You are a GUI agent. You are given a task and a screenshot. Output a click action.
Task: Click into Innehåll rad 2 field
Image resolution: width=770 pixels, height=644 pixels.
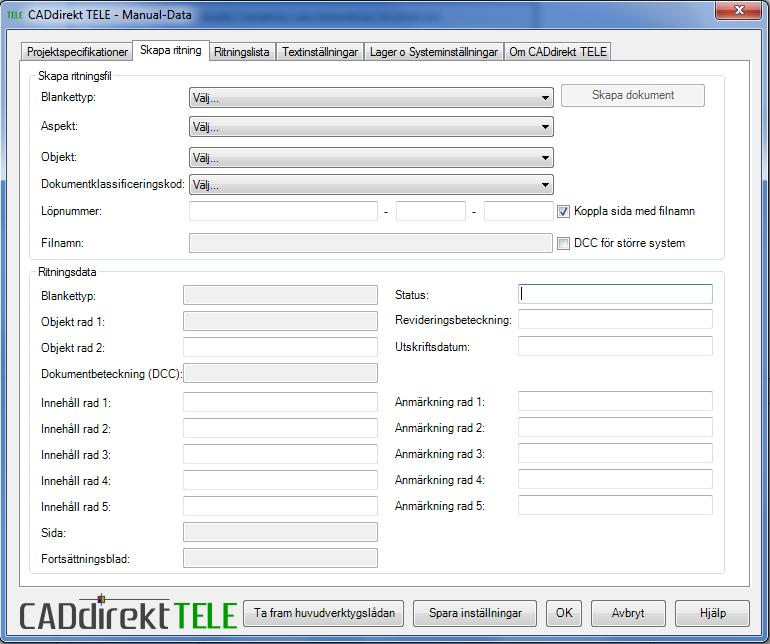click(280, 428)
